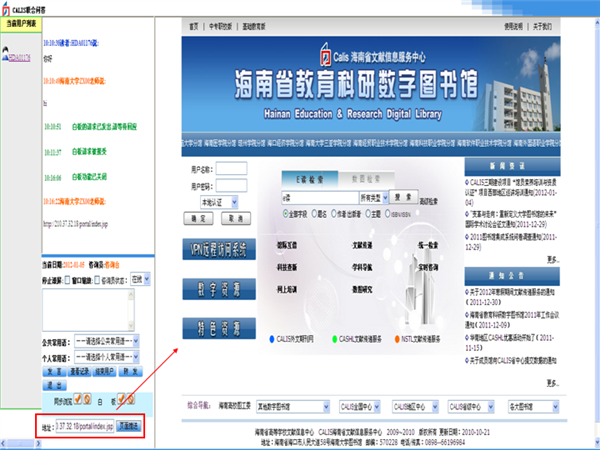600x450 pixels.
Task: Click the 地址 URL input field
Action: pyautogui.click(x=85, y=426)
